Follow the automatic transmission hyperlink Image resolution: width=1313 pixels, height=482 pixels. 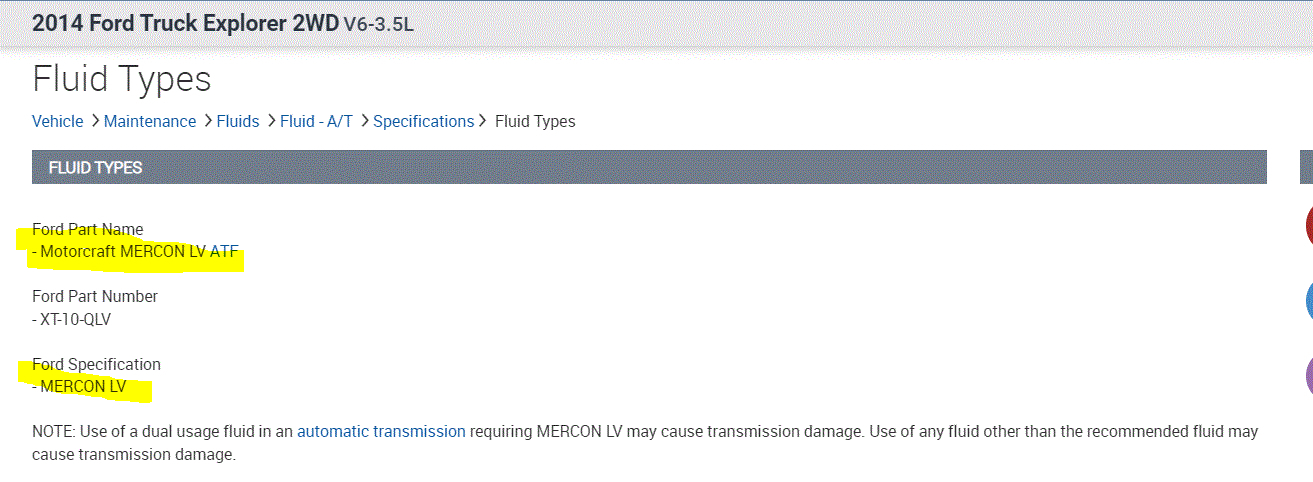coord(381,432)
